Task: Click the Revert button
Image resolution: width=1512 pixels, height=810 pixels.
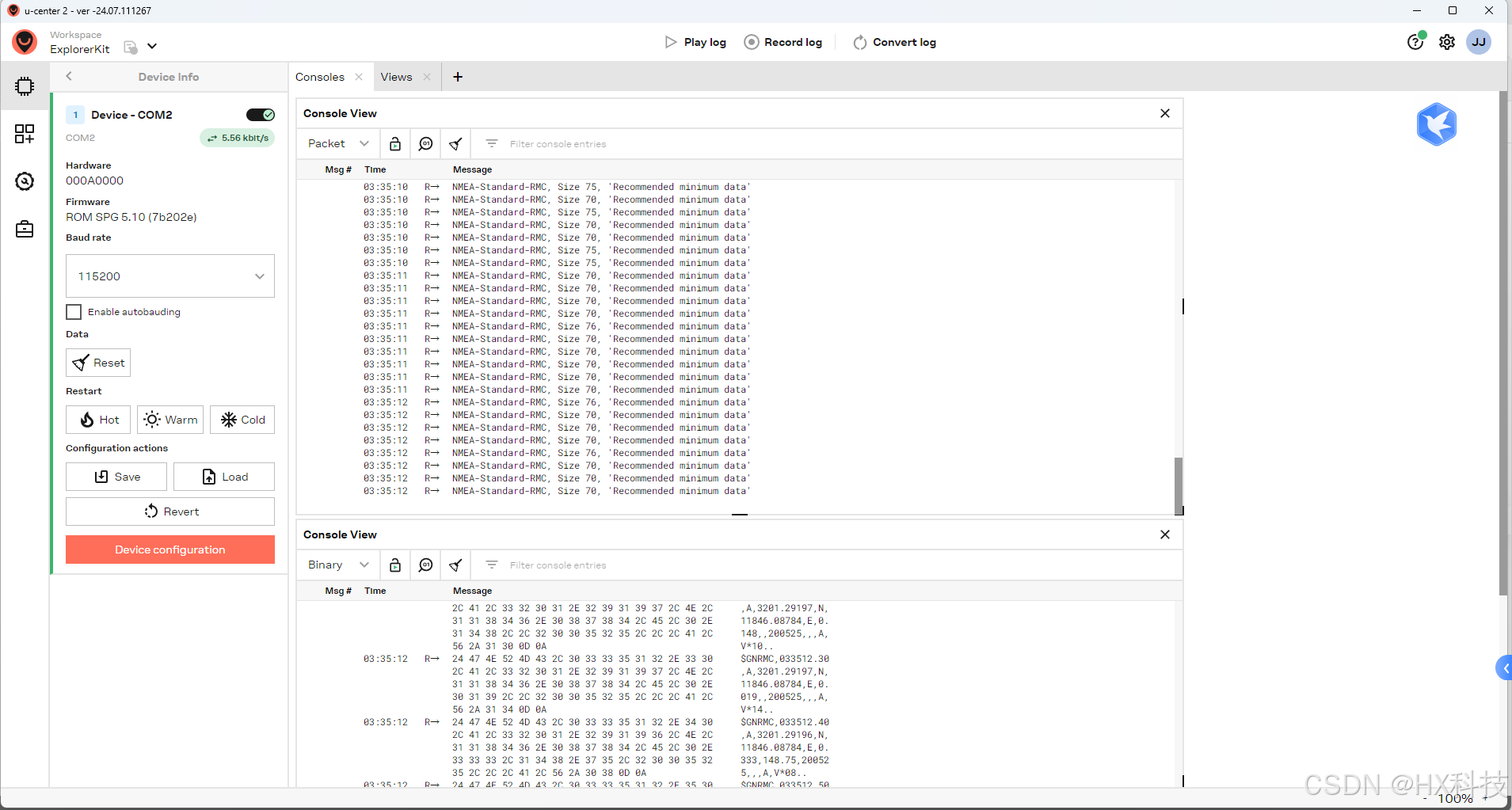Action: tap(170, 511)
